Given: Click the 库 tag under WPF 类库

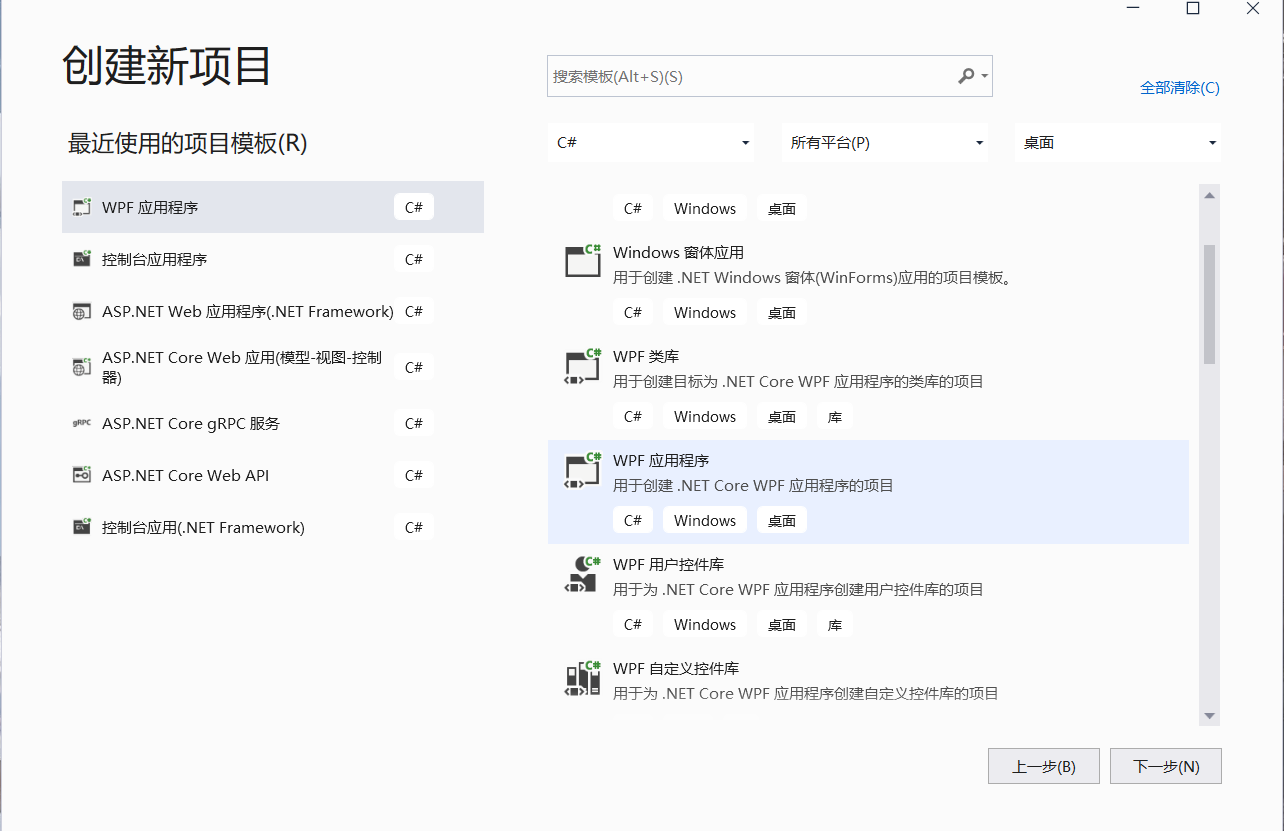Looking at the screenshot, I should pos(834,416).
